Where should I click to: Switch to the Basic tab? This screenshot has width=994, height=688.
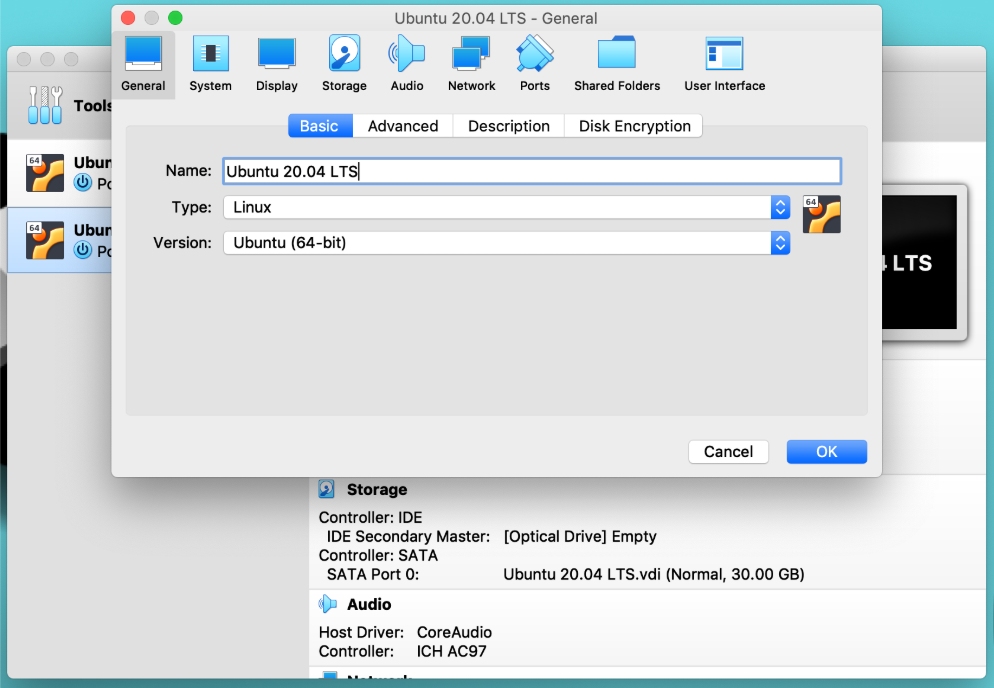(x=320, y=126)
